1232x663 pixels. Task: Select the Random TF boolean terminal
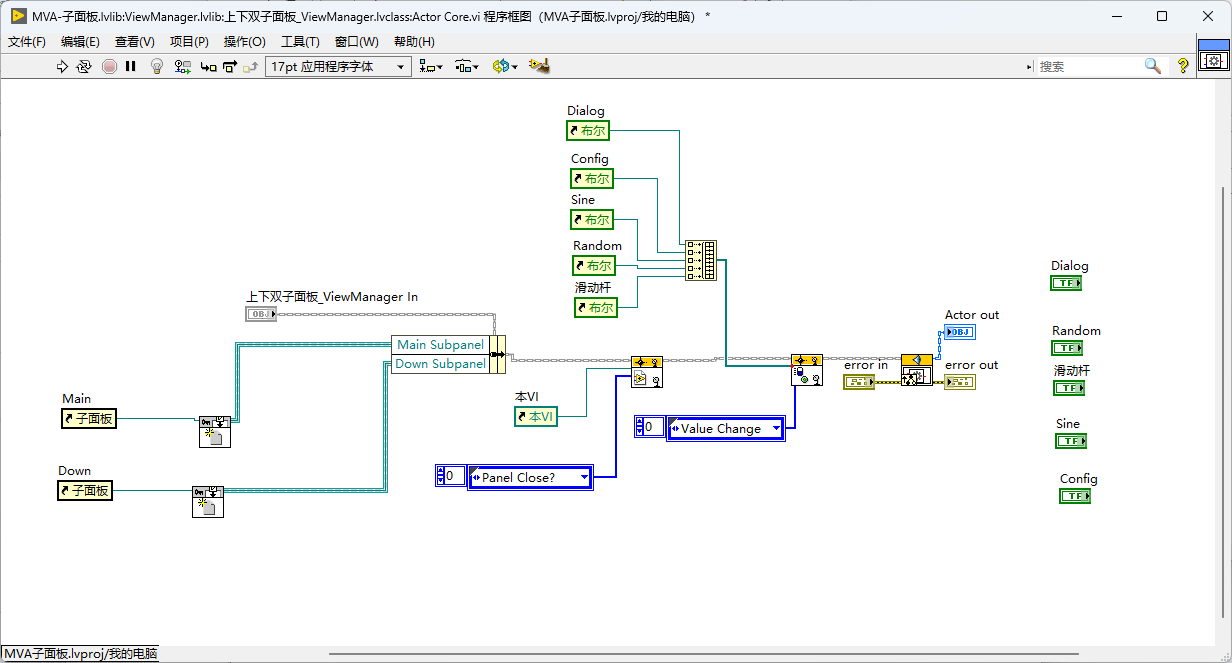(x=1068, y=348)
